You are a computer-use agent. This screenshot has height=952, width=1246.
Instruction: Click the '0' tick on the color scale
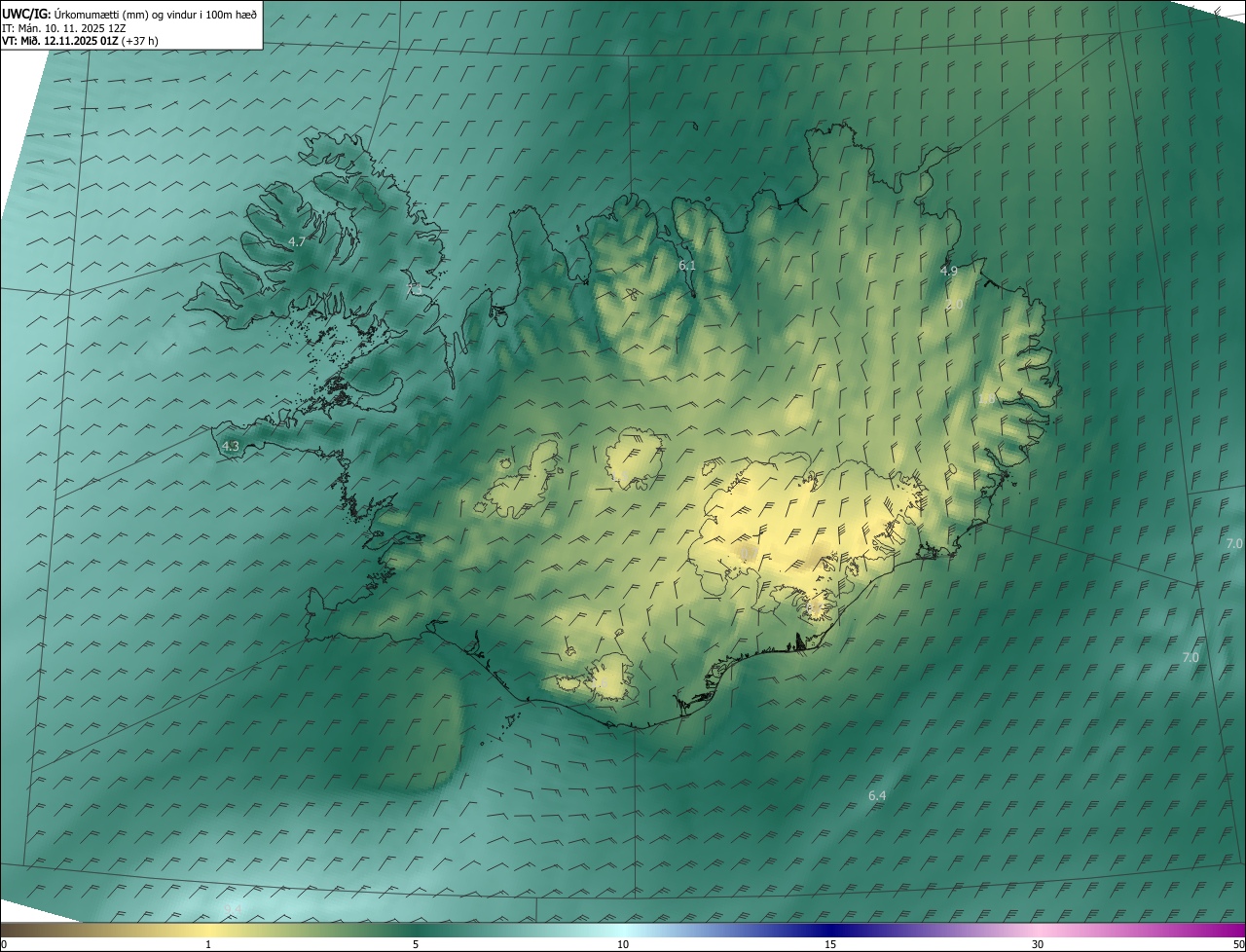(4, 944)
